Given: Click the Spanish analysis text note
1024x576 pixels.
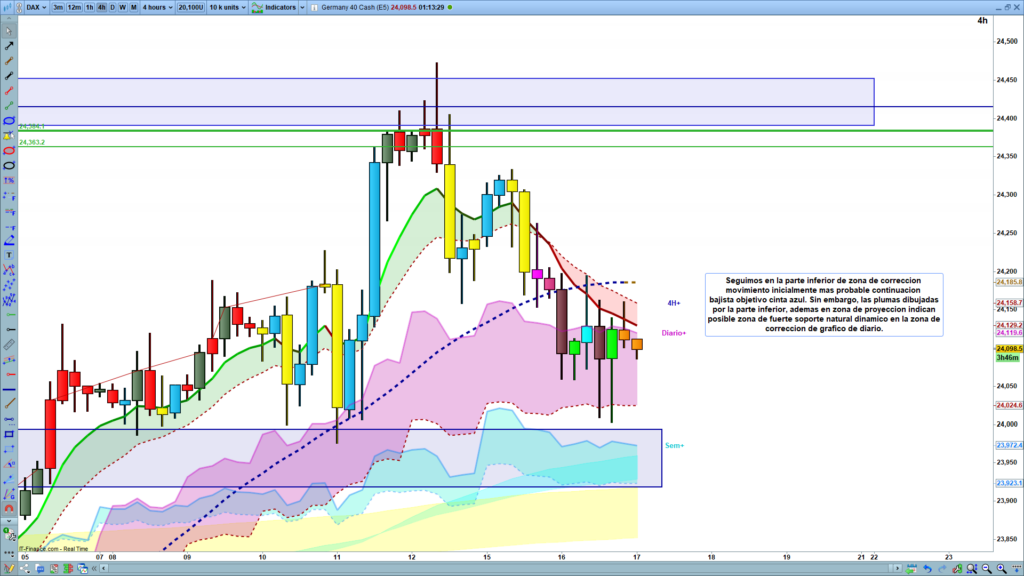Looking at the screenshot, I should [824, 304].
